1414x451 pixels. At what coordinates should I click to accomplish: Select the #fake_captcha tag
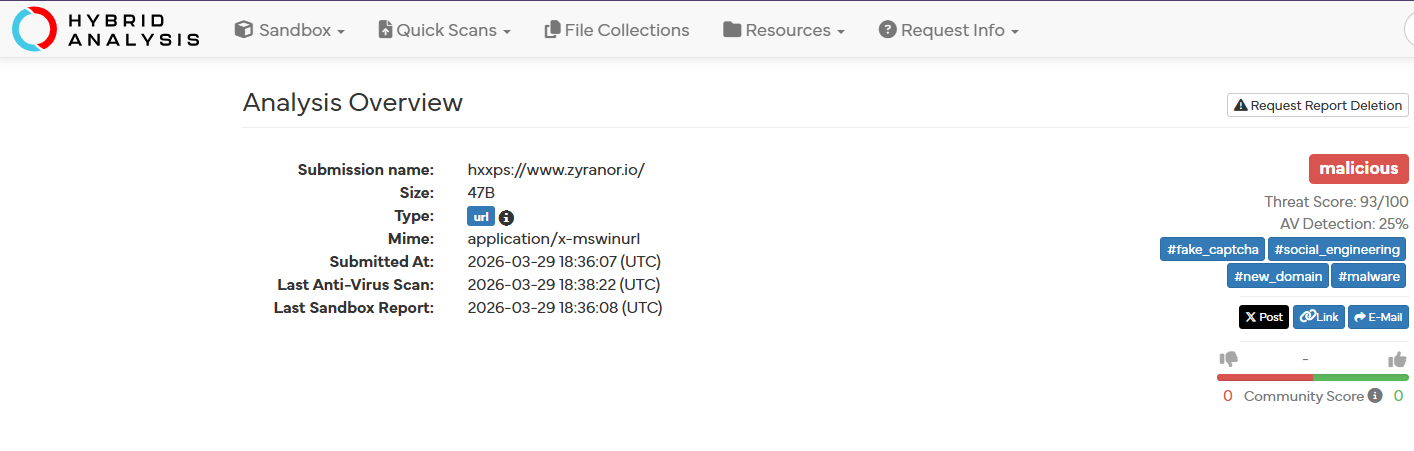pos(1212,250)
